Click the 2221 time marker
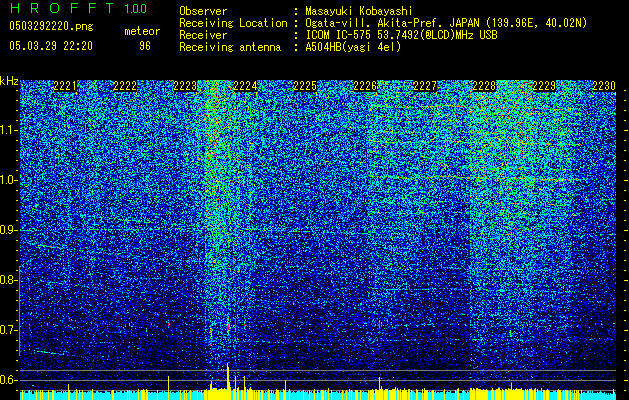 [x=65, y=86]
